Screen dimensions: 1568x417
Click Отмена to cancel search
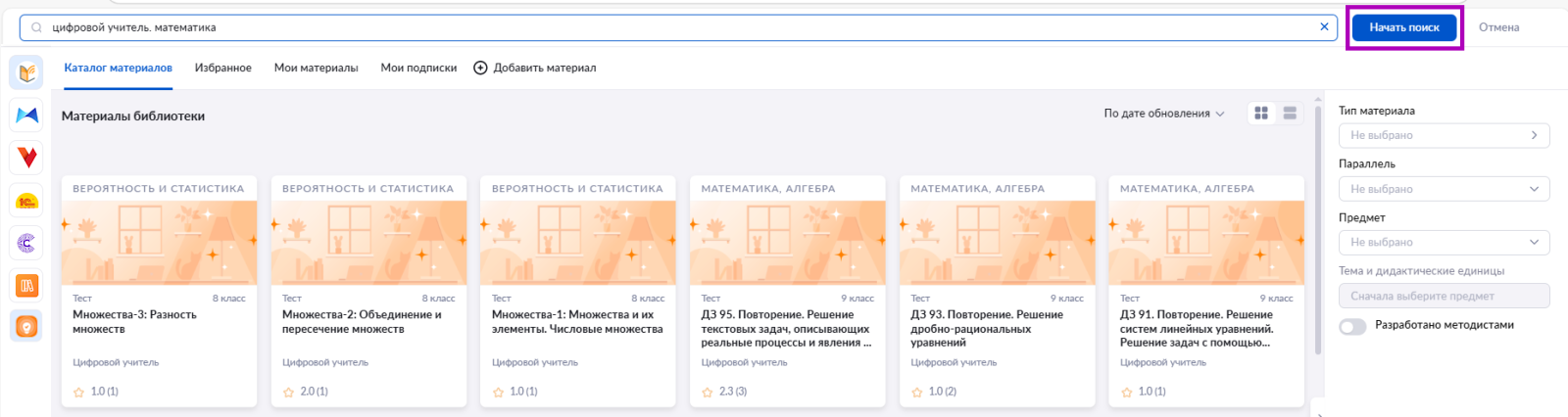click(x=1498, y=27)
